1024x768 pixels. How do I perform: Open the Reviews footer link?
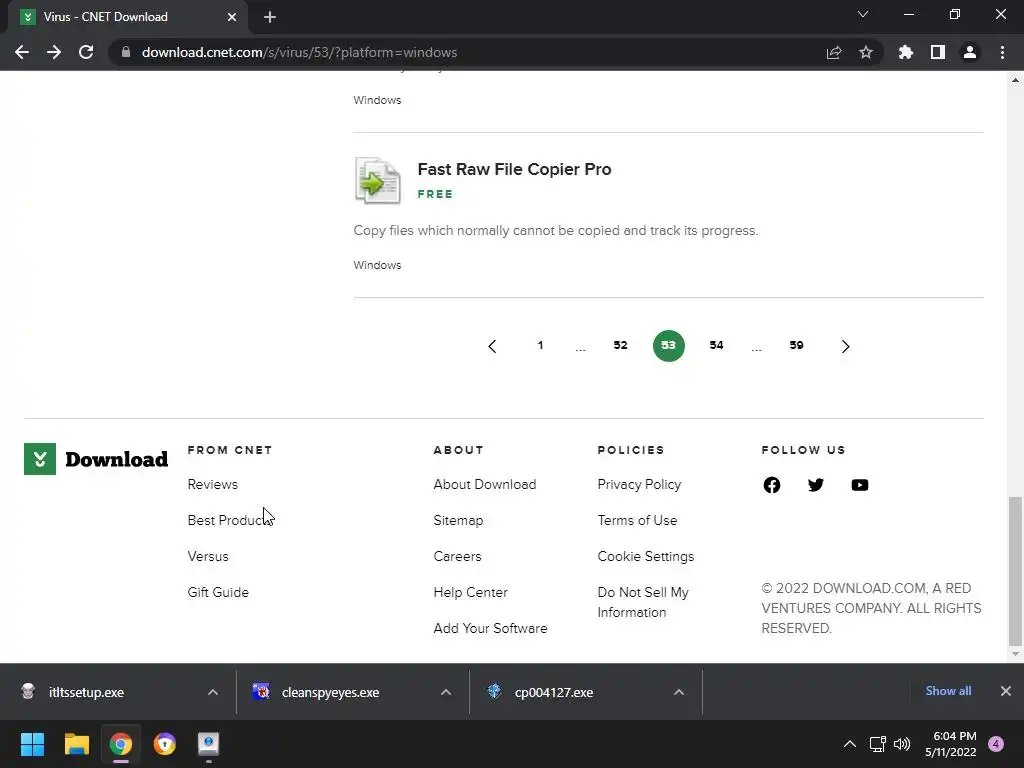pos(213,485)
